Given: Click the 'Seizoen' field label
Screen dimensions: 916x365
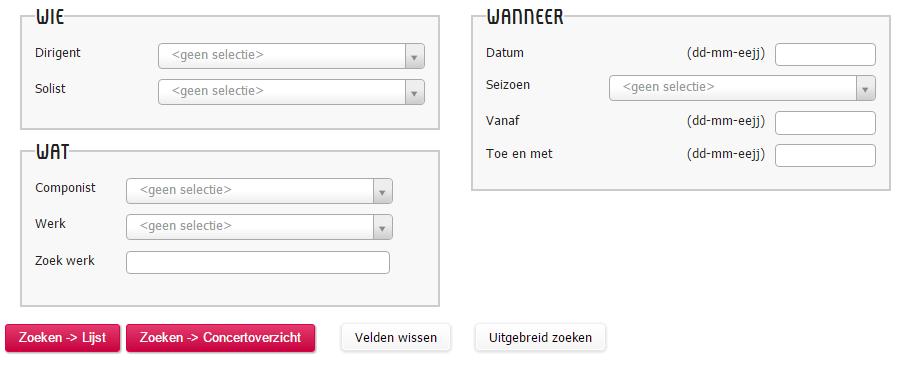Looking at the screenshot, I should (508, 85).
